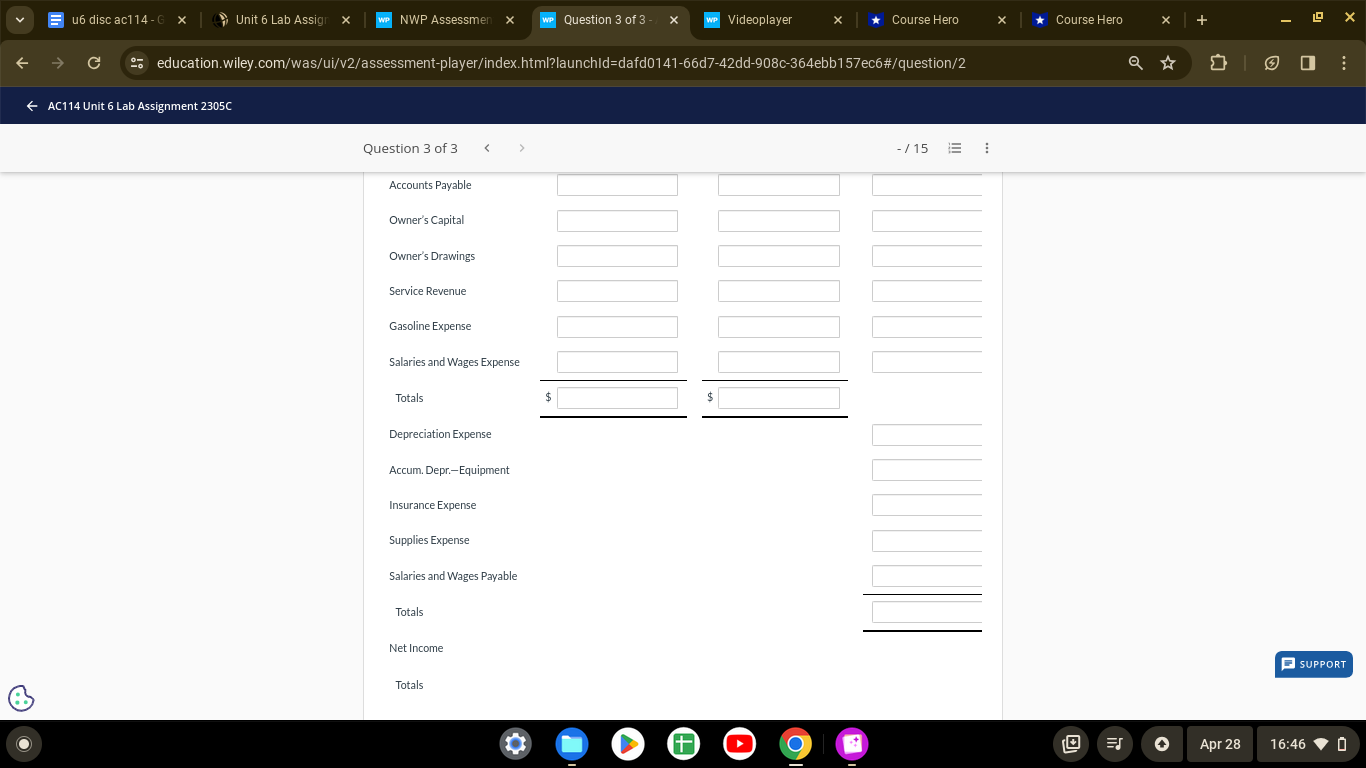
Task: Go to the previous question
Action: click(x=487, y=148)
